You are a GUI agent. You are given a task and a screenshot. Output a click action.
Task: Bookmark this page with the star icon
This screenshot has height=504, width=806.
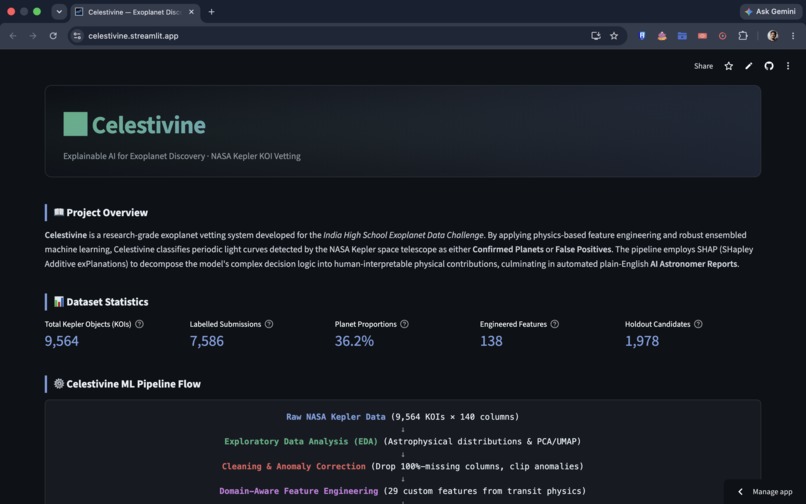[x=614, y=36]
